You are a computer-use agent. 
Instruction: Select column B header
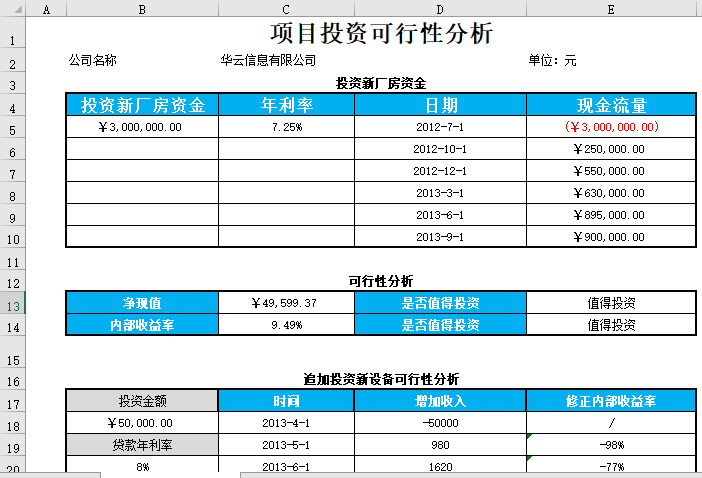pos(141,8)
